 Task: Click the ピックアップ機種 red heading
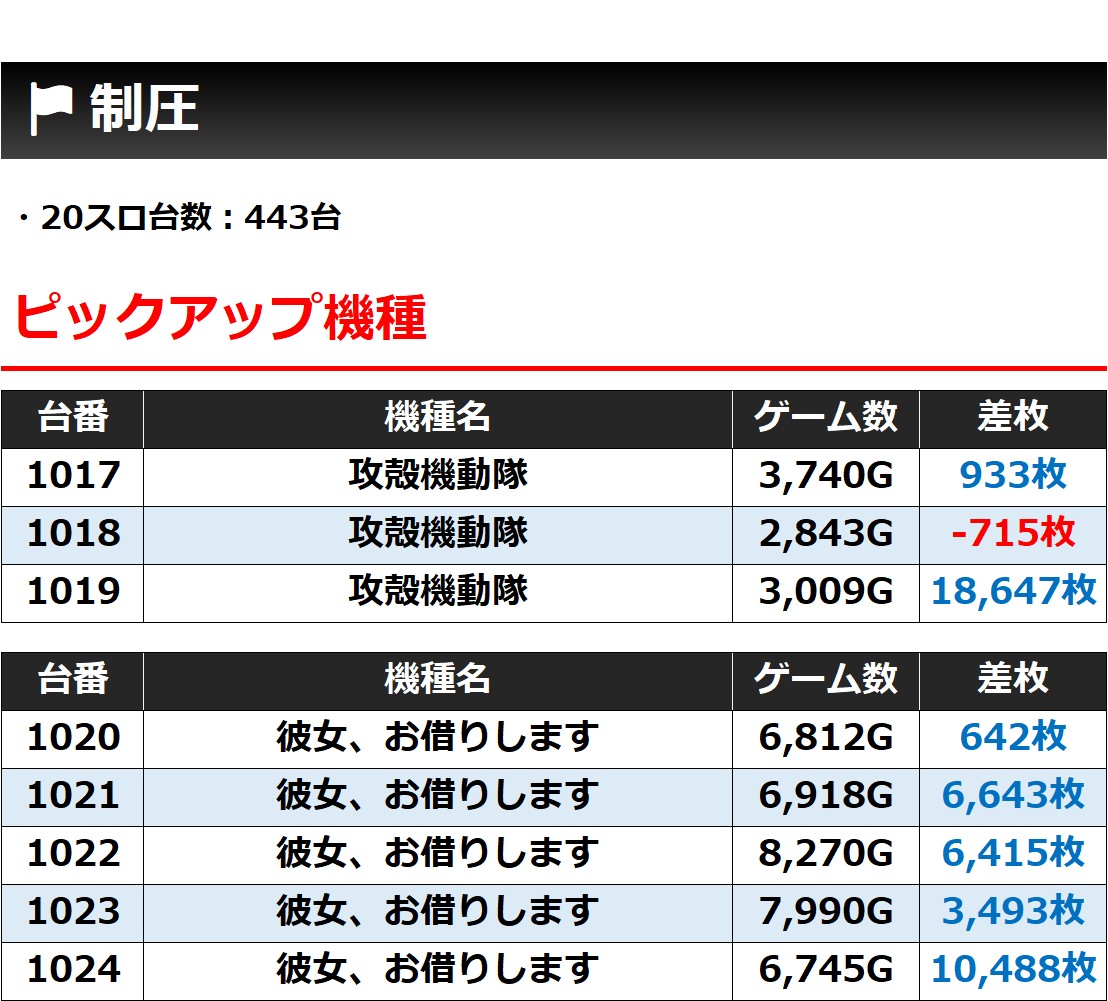[x=220, y=317]
